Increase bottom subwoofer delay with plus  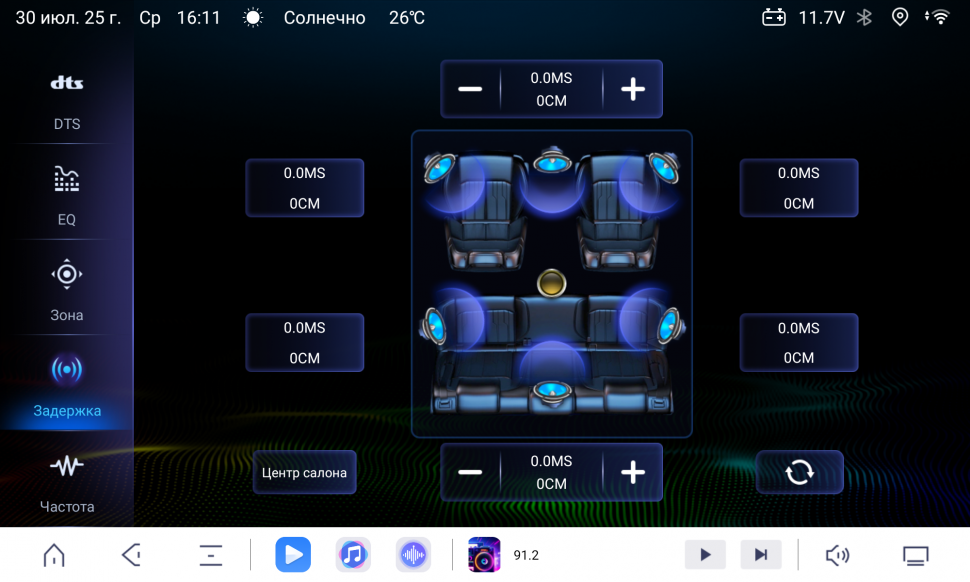[x=632, y=472]
